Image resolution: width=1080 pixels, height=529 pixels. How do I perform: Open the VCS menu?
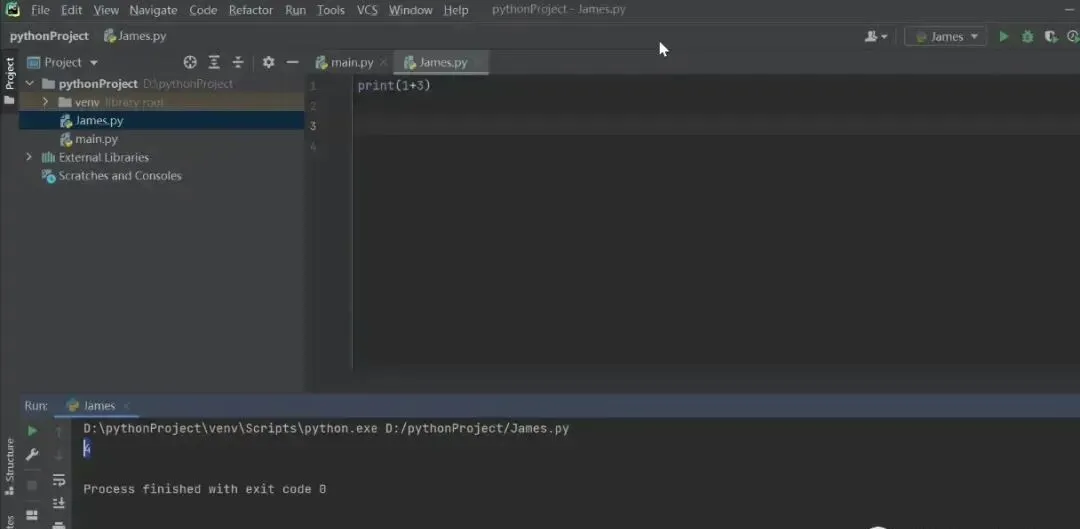tap(367, 10)
